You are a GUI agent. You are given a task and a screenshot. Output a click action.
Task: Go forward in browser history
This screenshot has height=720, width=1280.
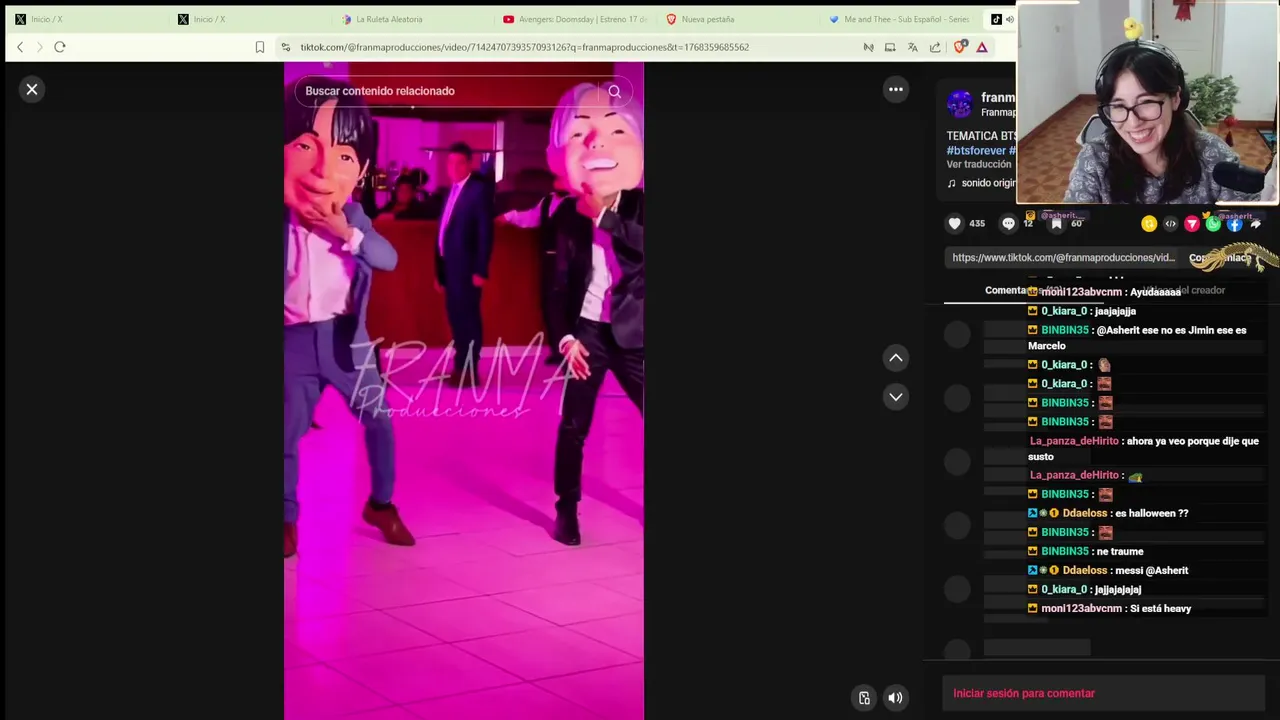39,47
